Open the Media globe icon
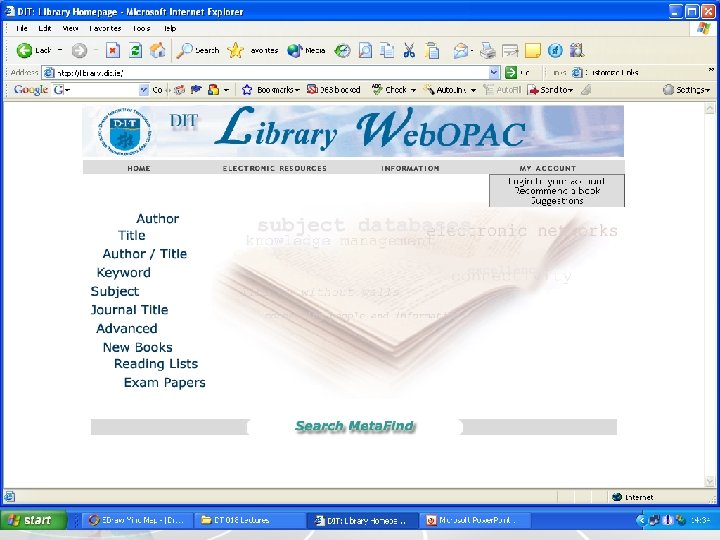The width and height of the screenshot is (720, 540). pyautogui.click(x=294, y=51)
